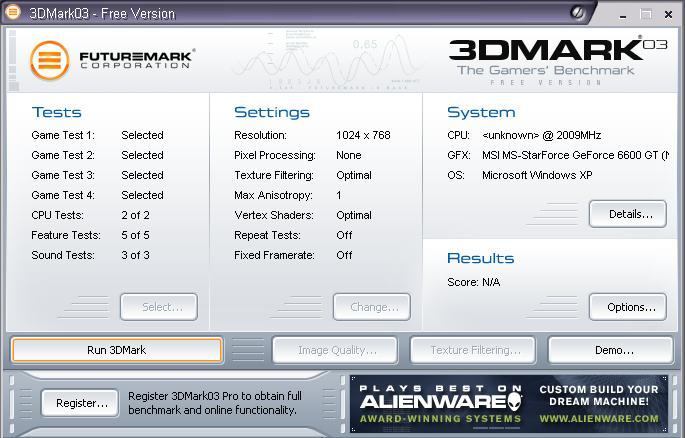The image size is (685, 438).
Task: Click the Max Anisotropy value '1'
Action: 339,195
